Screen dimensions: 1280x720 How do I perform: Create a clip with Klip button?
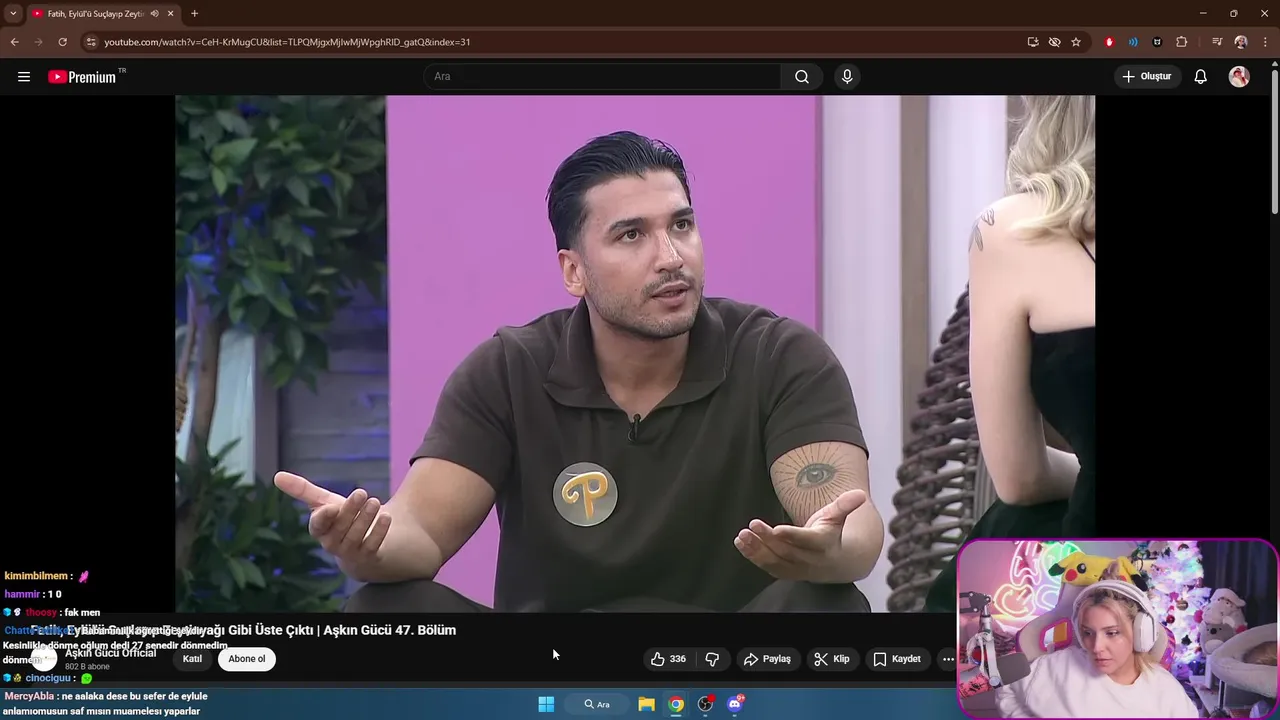coord(832,659)
